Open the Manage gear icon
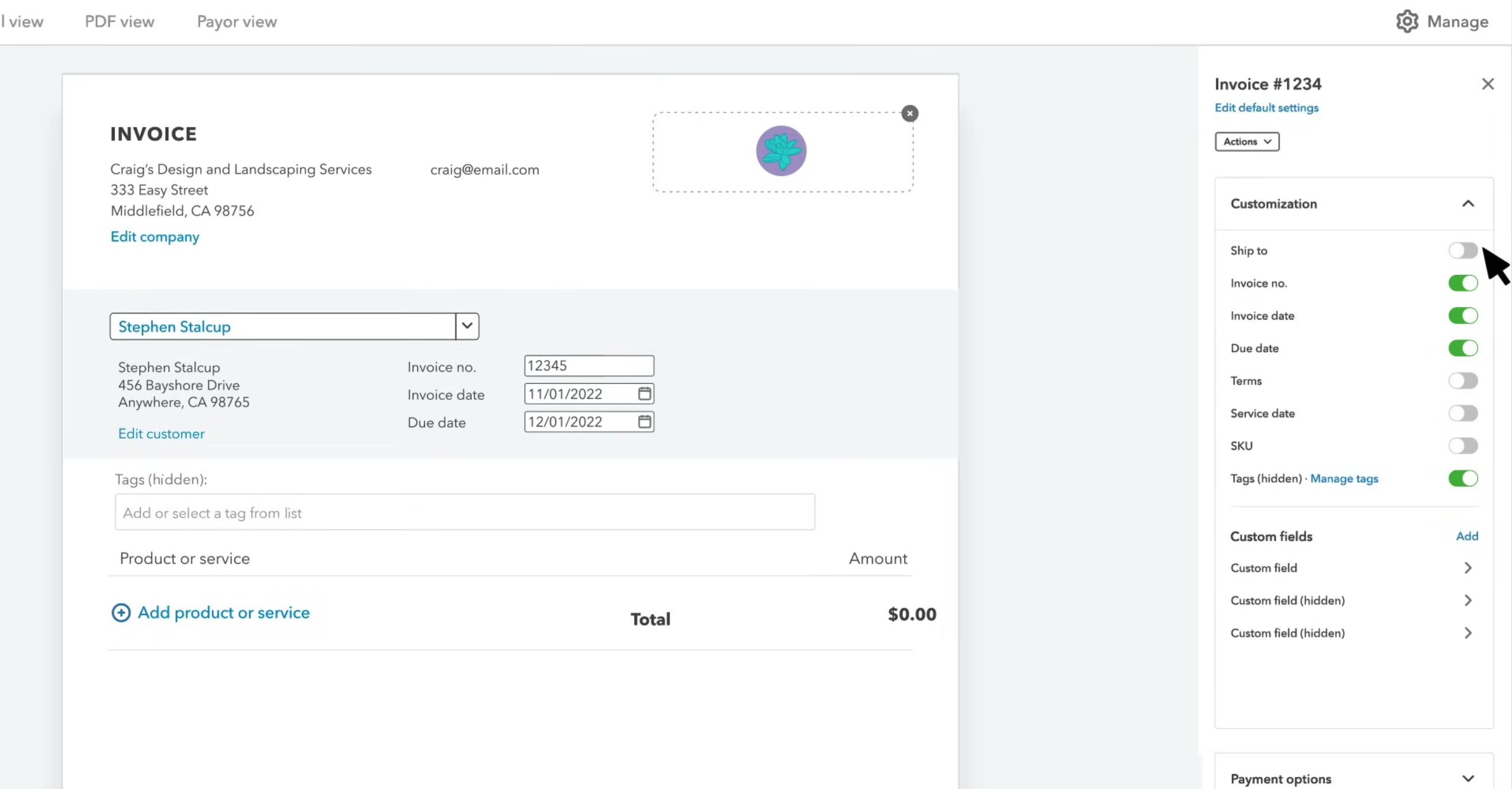The width and height of the screenshot is (1512, 789). tap(1407, 22)
